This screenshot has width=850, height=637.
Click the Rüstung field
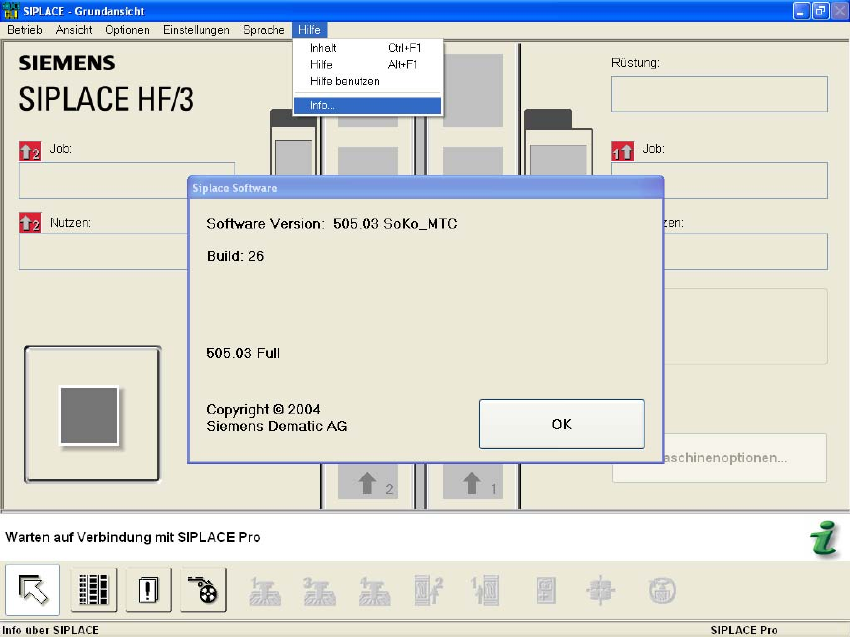point(719,94)
